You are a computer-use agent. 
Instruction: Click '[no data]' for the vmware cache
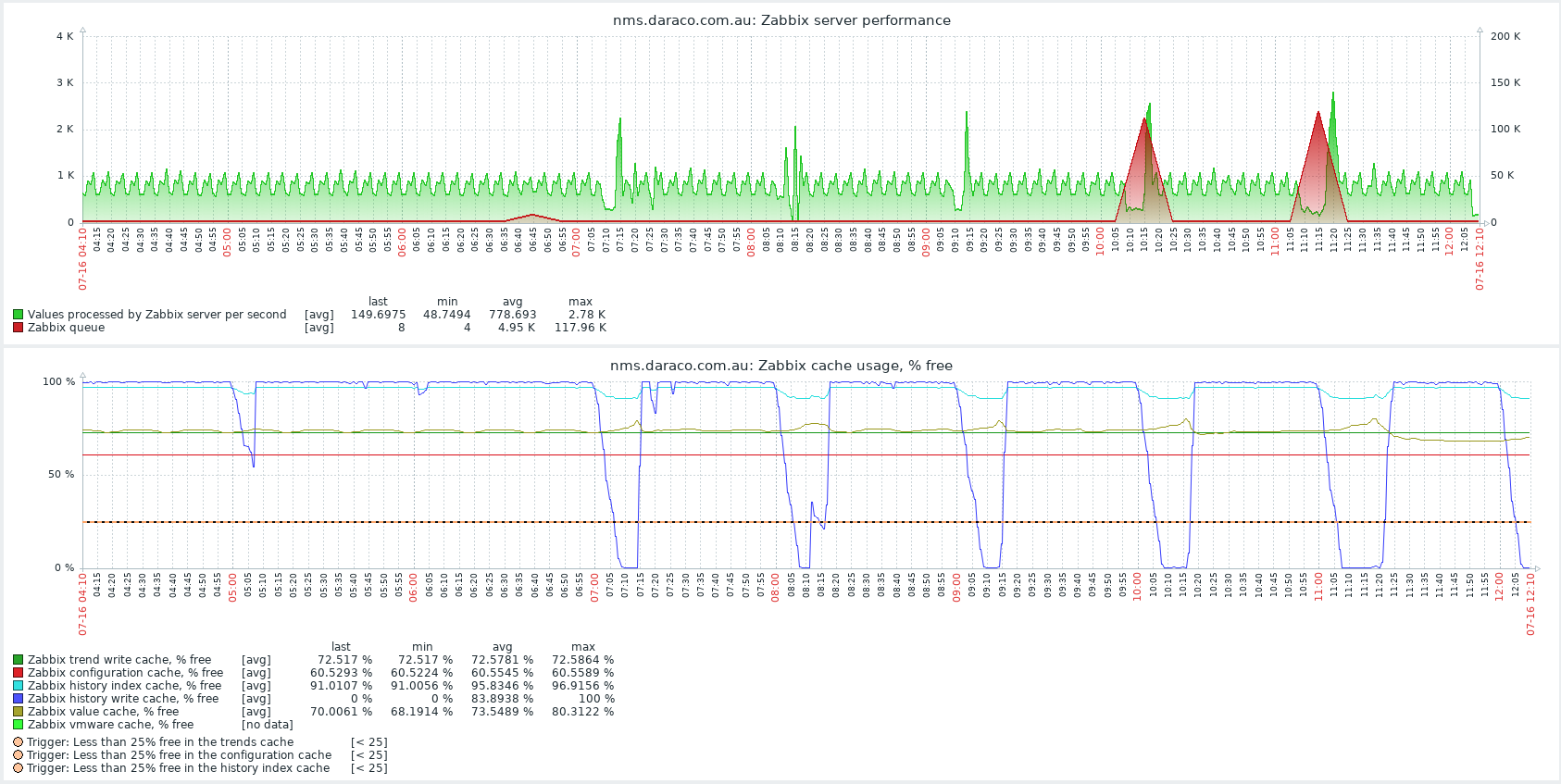point(267,725)
